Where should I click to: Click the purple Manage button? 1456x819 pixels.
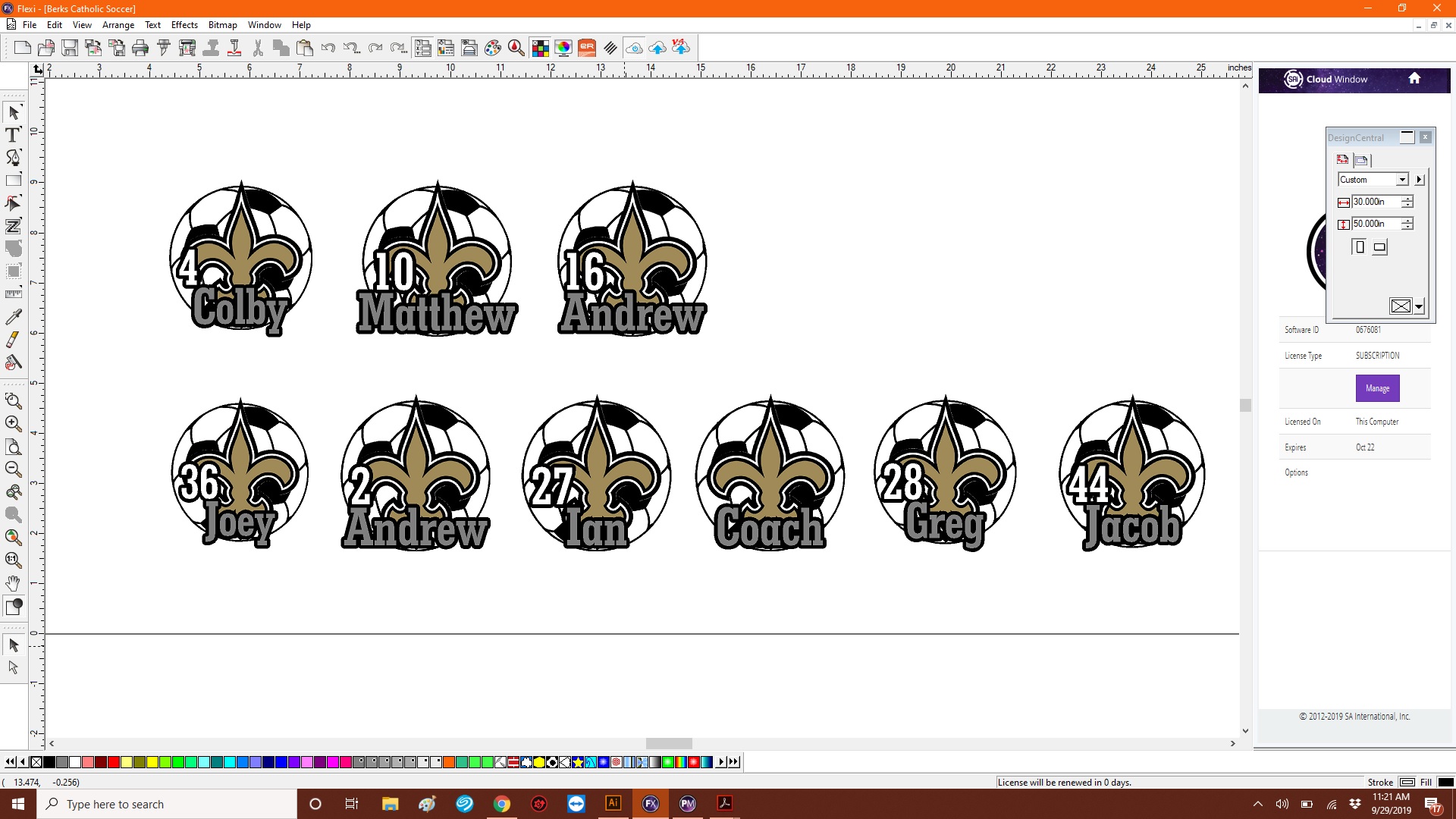point(1377,388)
